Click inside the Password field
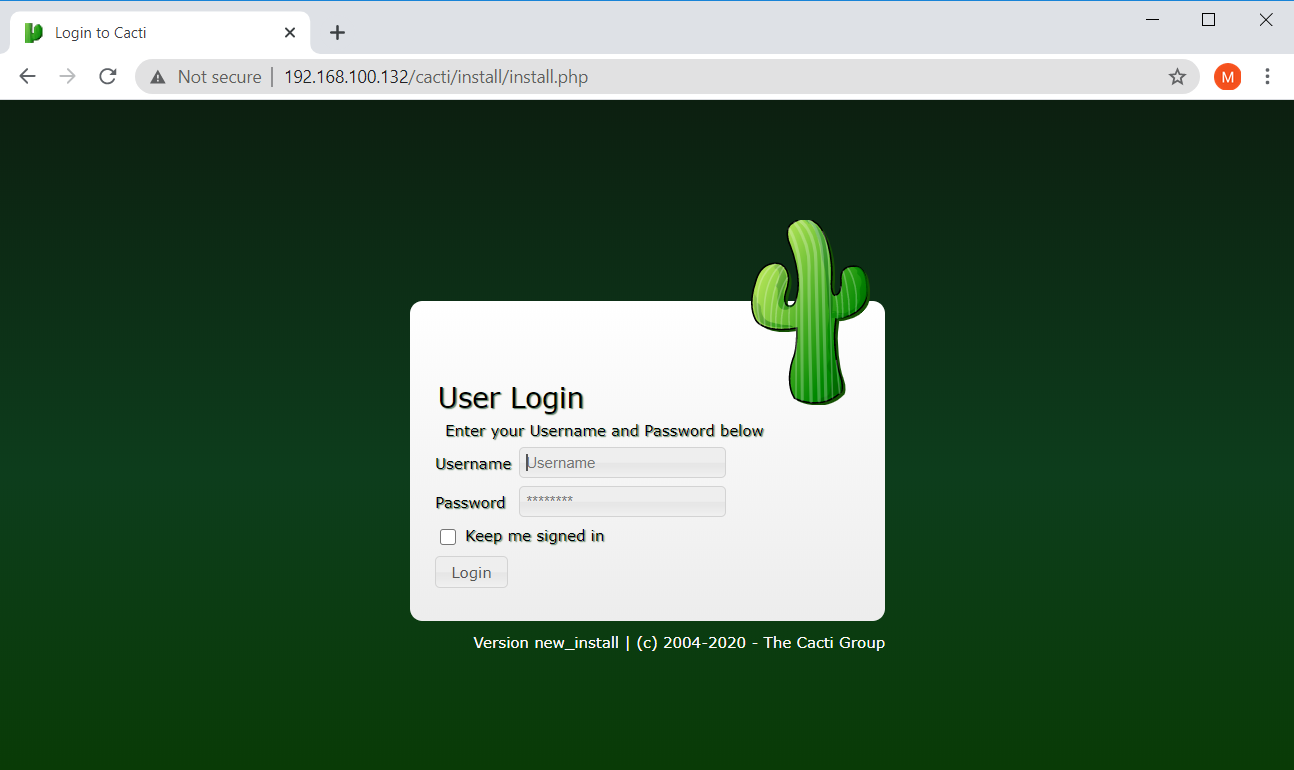The image size is (1294, 770). point(621,501)
